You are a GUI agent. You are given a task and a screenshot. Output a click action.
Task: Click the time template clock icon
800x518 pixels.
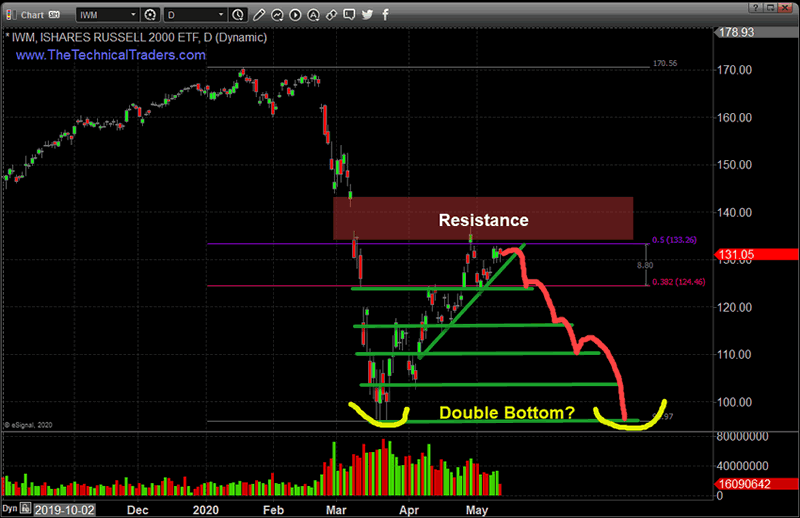coord(238,15)
